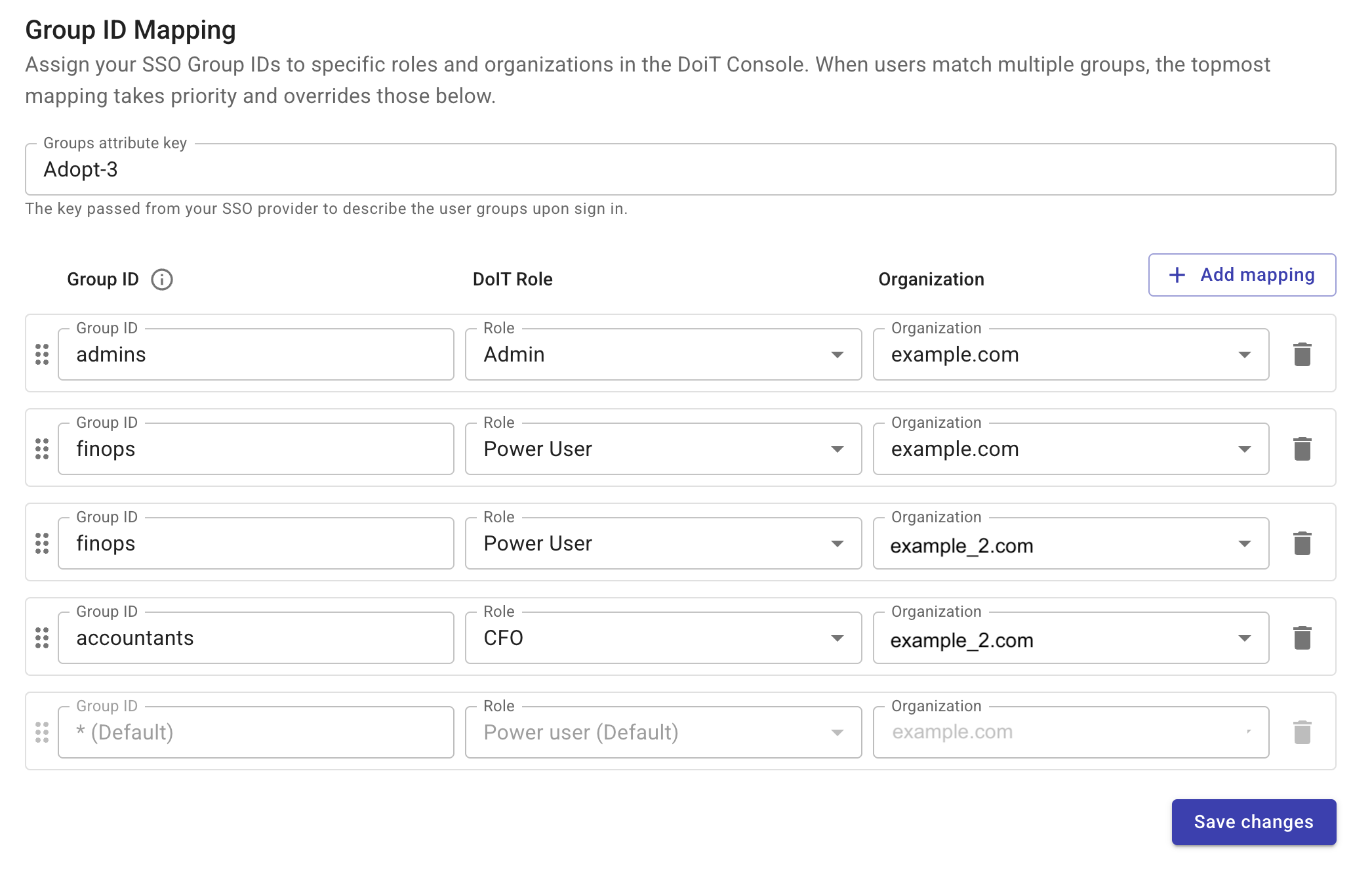This screenshot has height=874, width=1372.
Task: Delete the admins mapping row
Action: (x=1302, y=354)
